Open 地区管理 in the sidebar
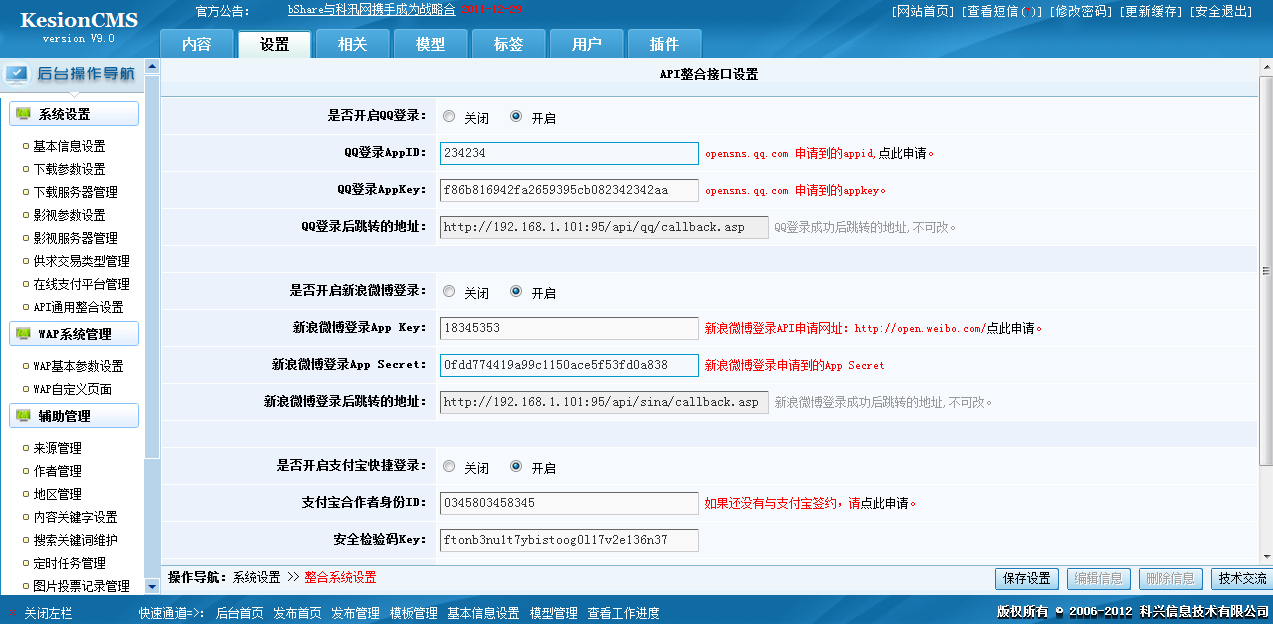The image size is (1273, 624). (57, 494)
